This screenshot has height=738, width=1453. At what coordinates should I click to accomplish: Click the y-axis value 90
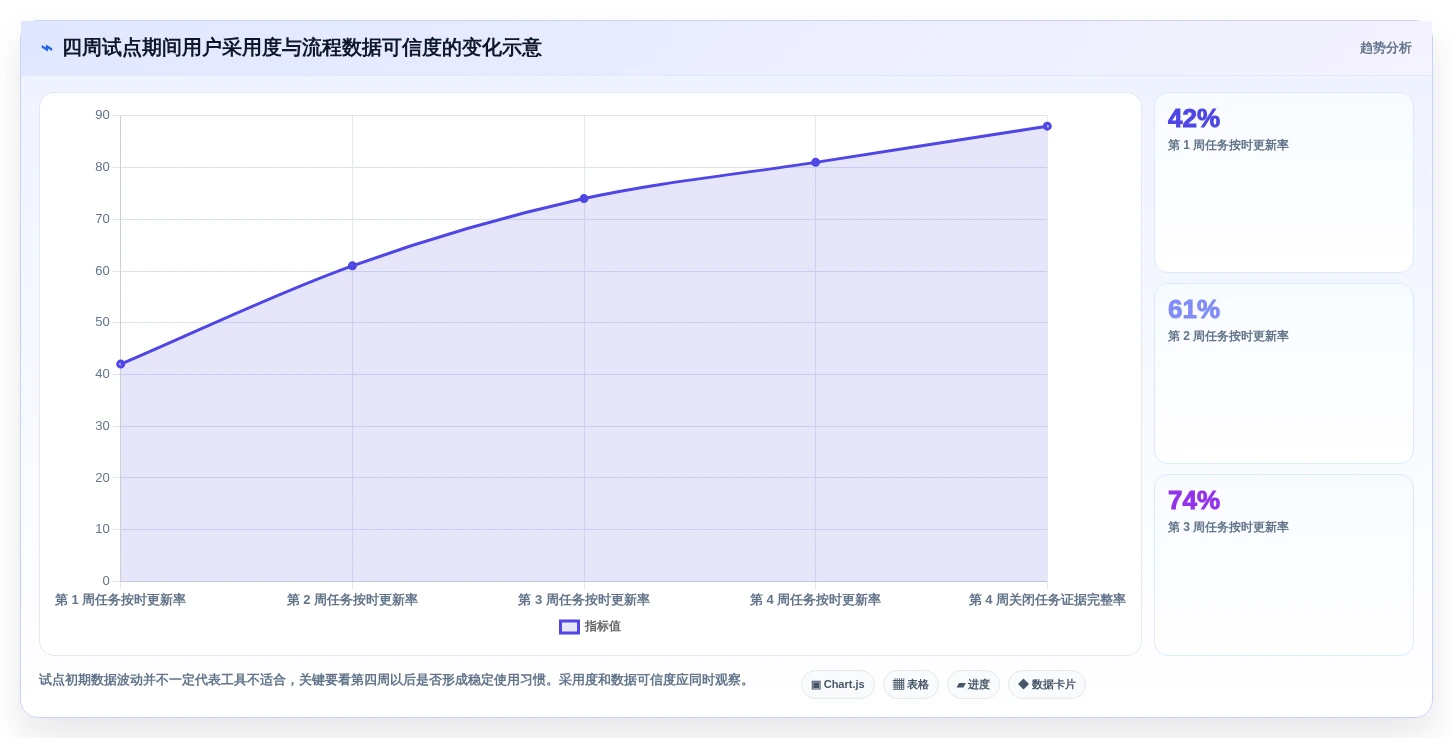coord(102,115)
